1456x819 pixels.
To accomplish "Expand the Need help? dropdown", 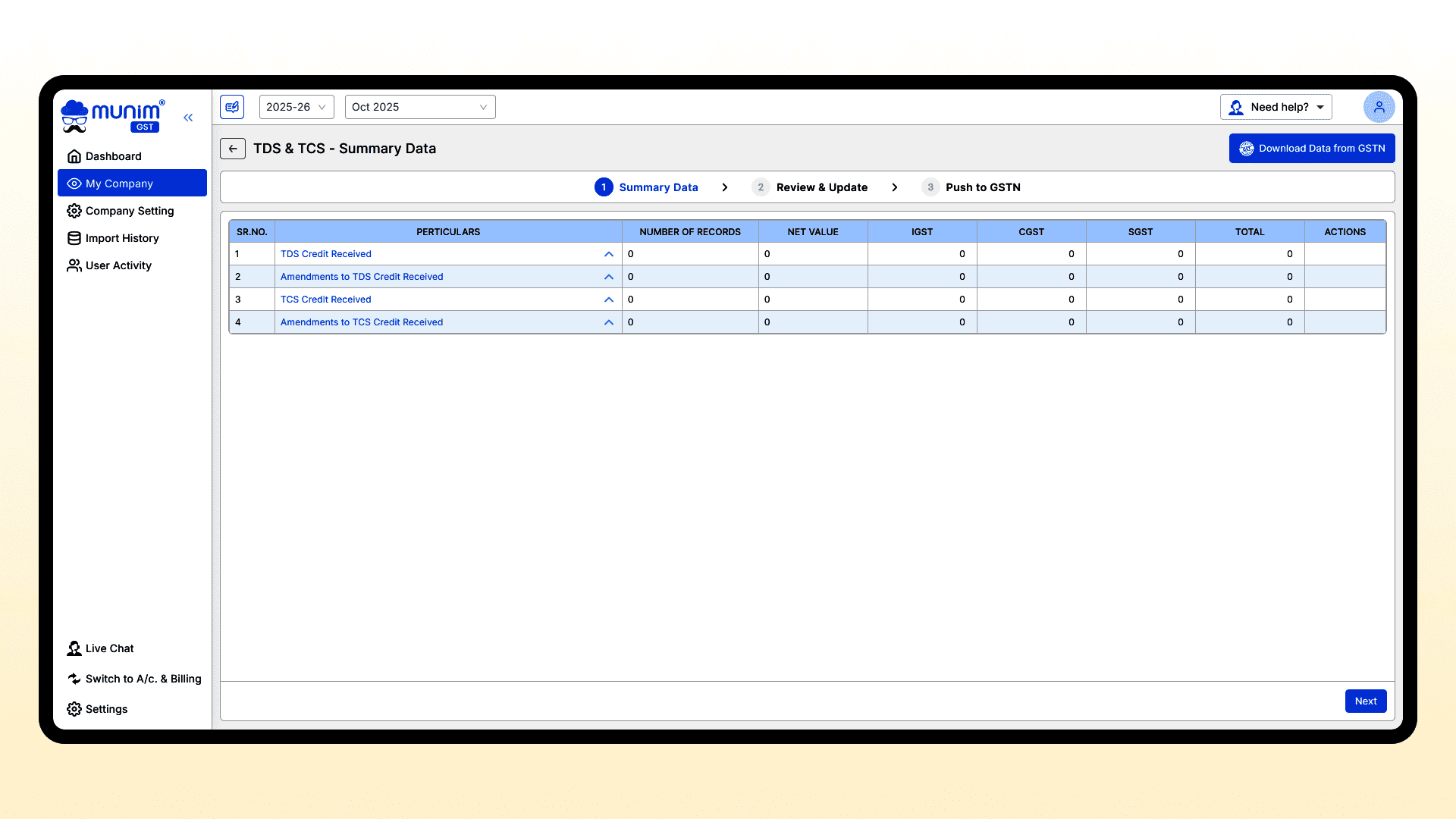I will (1276, 107).
